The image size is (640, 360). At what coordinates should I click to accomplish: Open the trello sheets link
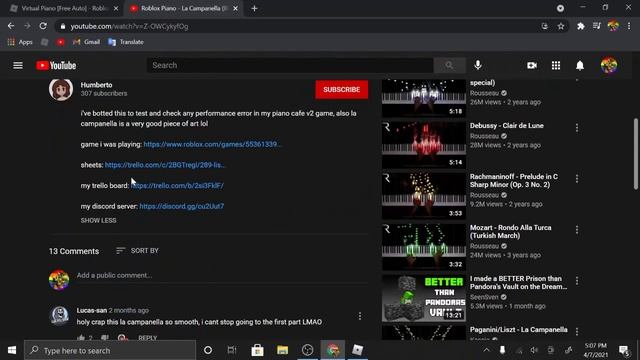tap(165, 165)
